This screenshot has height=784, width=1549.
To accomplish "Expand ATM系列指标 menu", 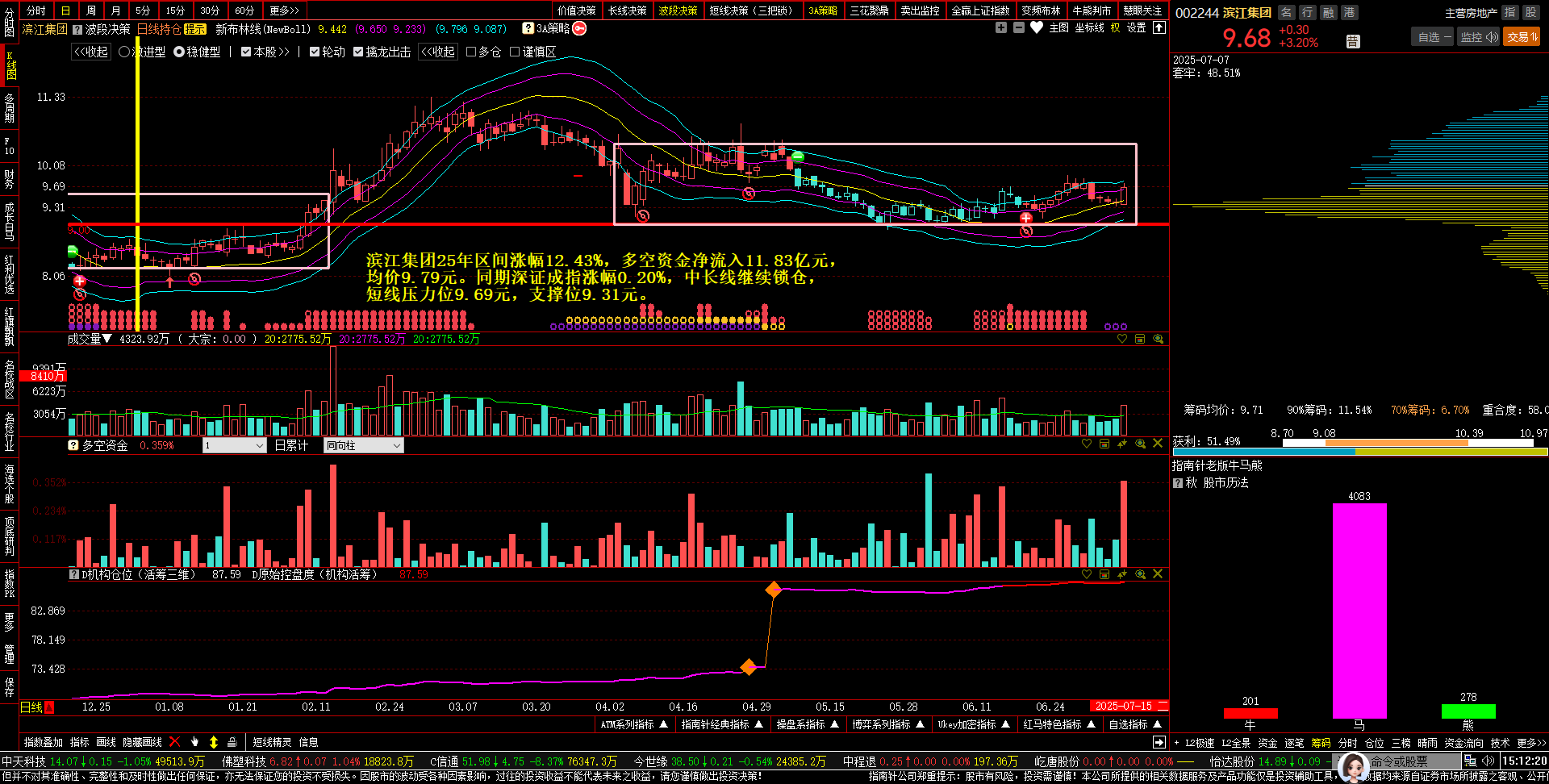I will pos(634,724).
